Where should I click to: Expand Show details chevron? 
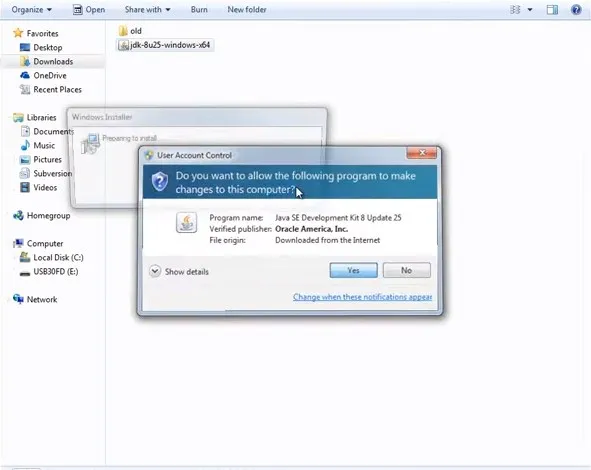click(x=155, y=271)
